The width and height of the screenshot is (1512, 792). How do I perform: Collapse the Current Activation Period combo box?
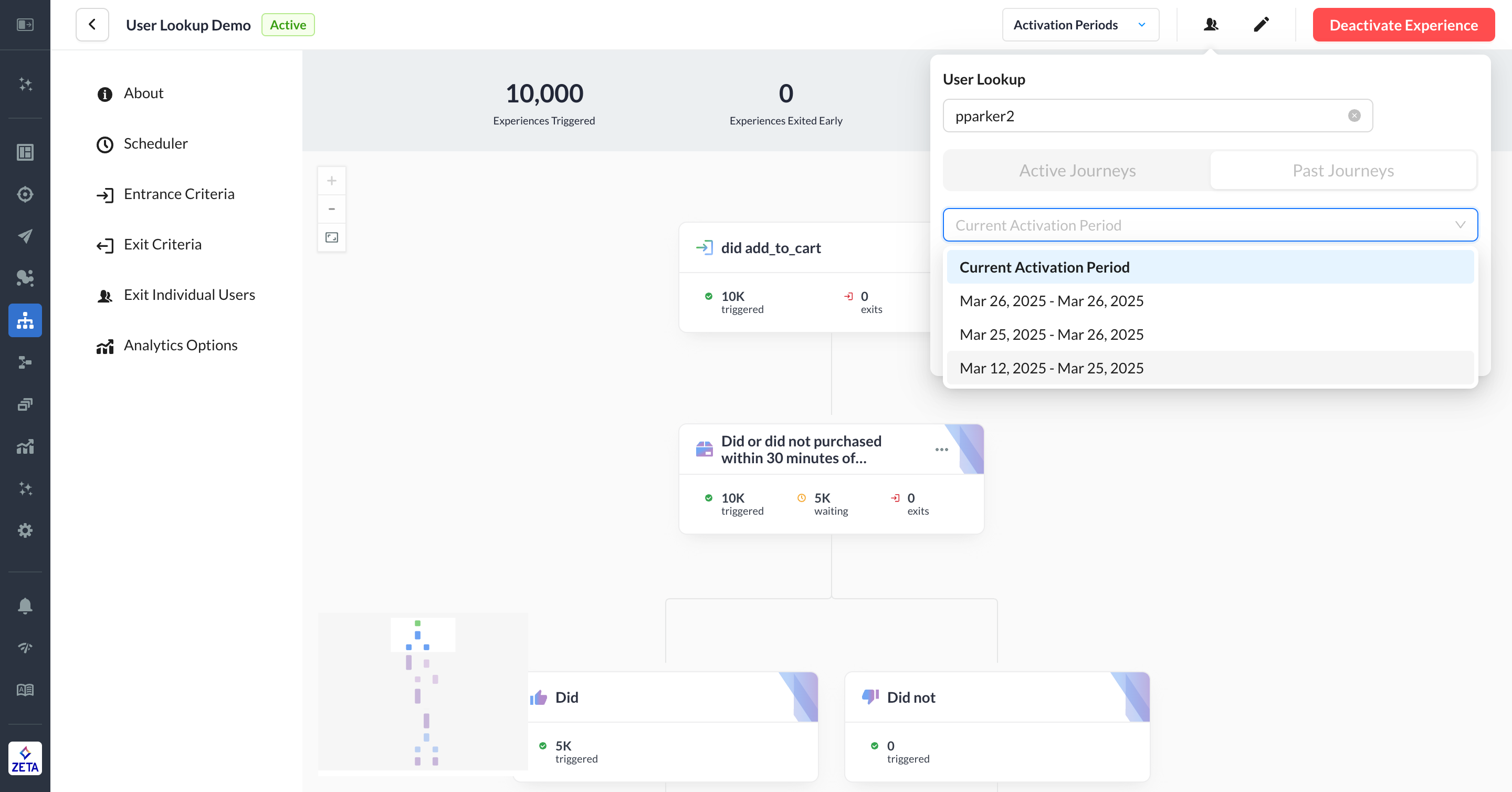click(1459, 225)
